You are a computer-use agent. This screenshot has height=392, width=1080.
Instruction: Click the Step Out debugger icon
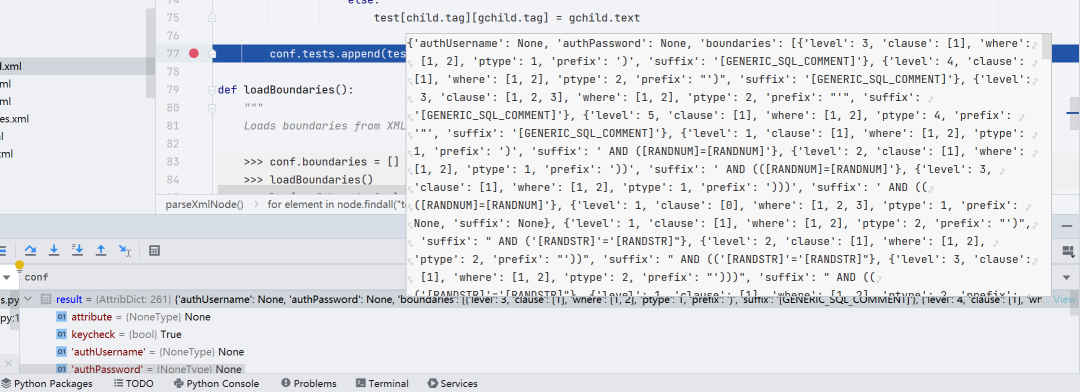pyautogui.click(x=101, y=251)
